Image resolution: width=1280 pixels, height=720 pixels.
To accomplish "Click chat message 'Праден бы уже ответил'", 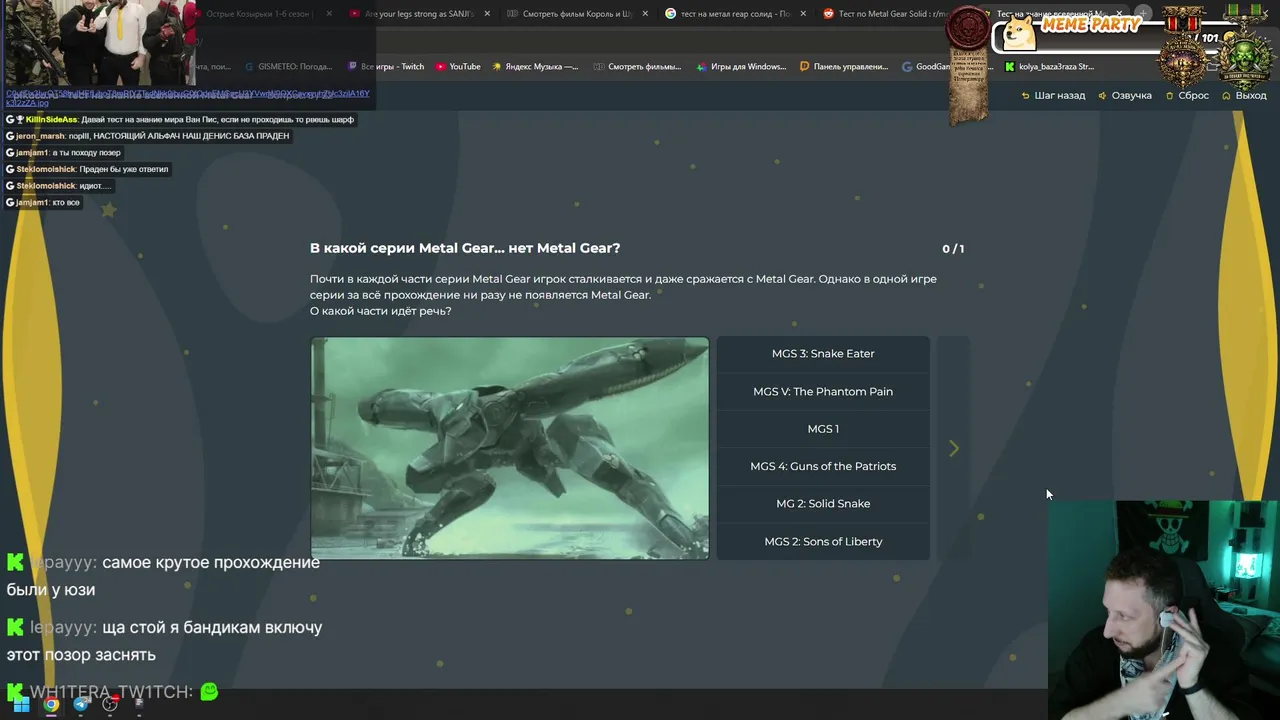I will pyautogui.click(x=88, y=169).
